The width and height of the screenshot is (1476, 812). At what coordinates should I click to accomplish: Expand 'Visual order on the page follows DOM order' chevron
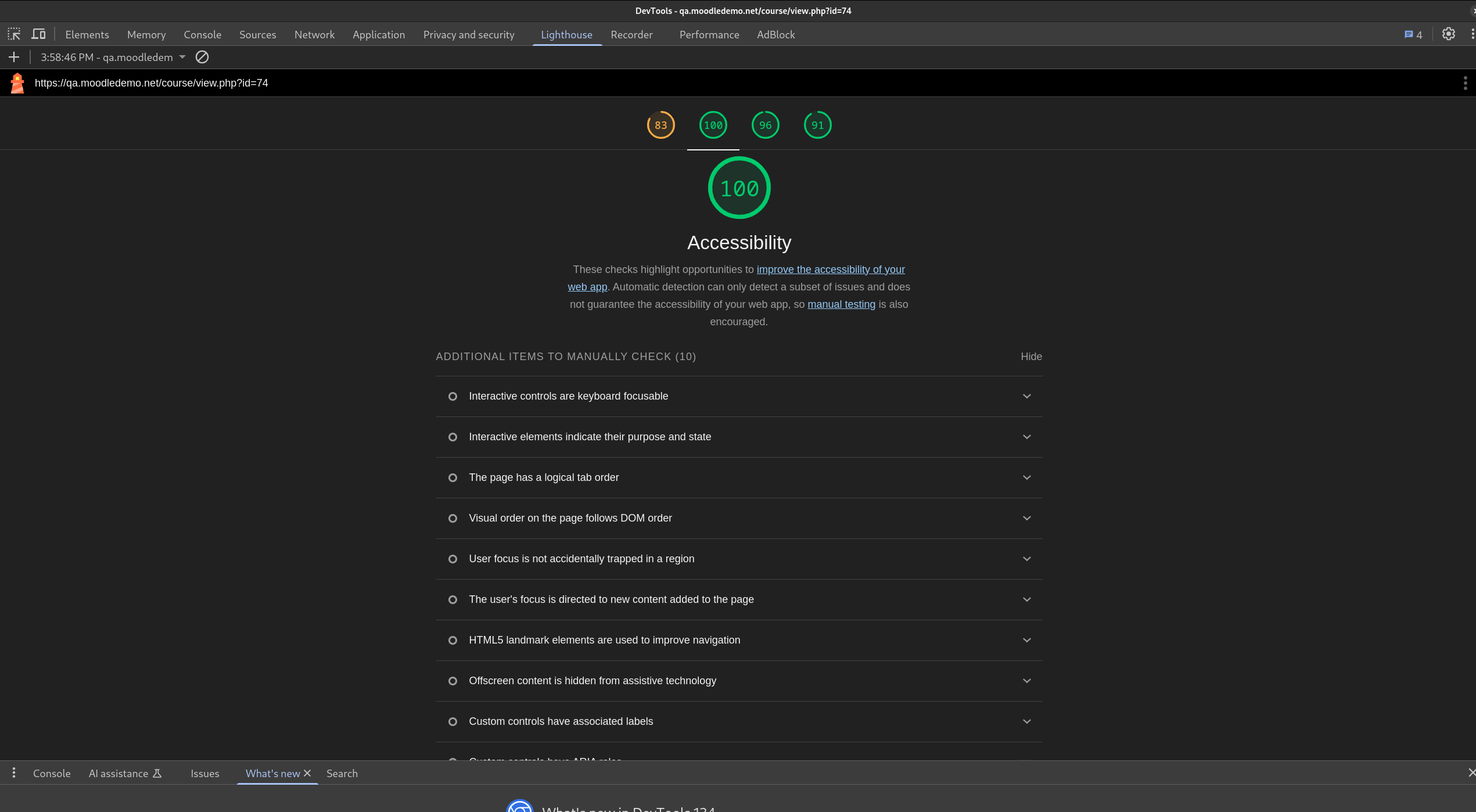tap(1027, 518)
